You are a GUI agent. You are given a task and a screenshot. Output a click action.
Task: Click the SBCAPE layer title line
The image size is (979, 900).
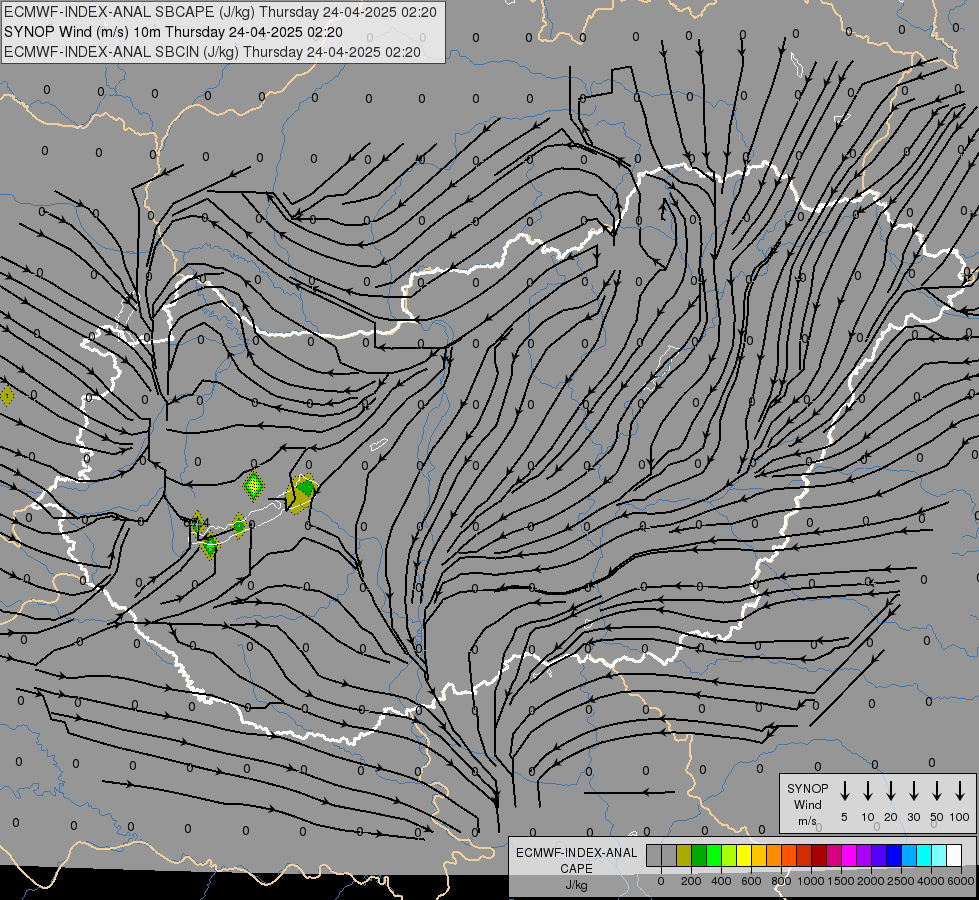tap(220, 12)
